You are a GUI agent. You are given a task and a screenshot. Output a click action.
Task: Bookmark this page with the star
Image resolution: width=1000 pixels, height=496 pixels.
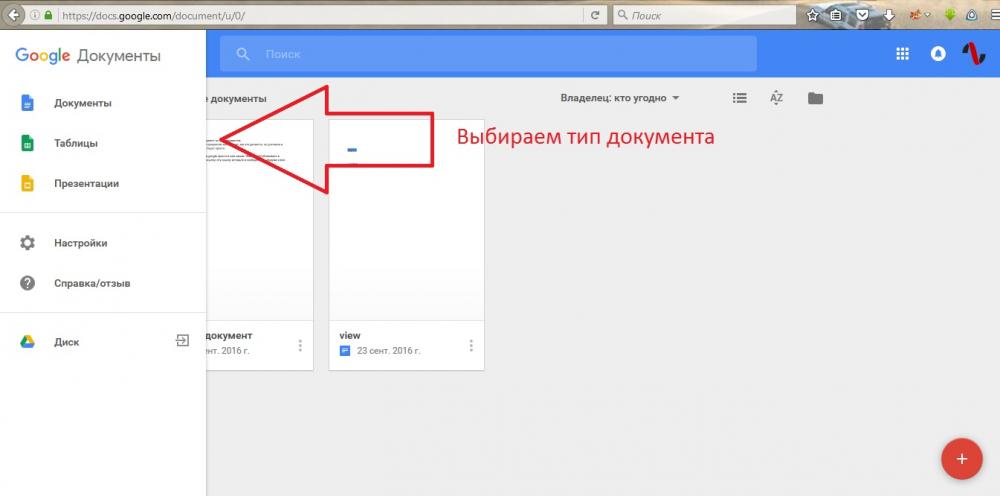point(812,15)
